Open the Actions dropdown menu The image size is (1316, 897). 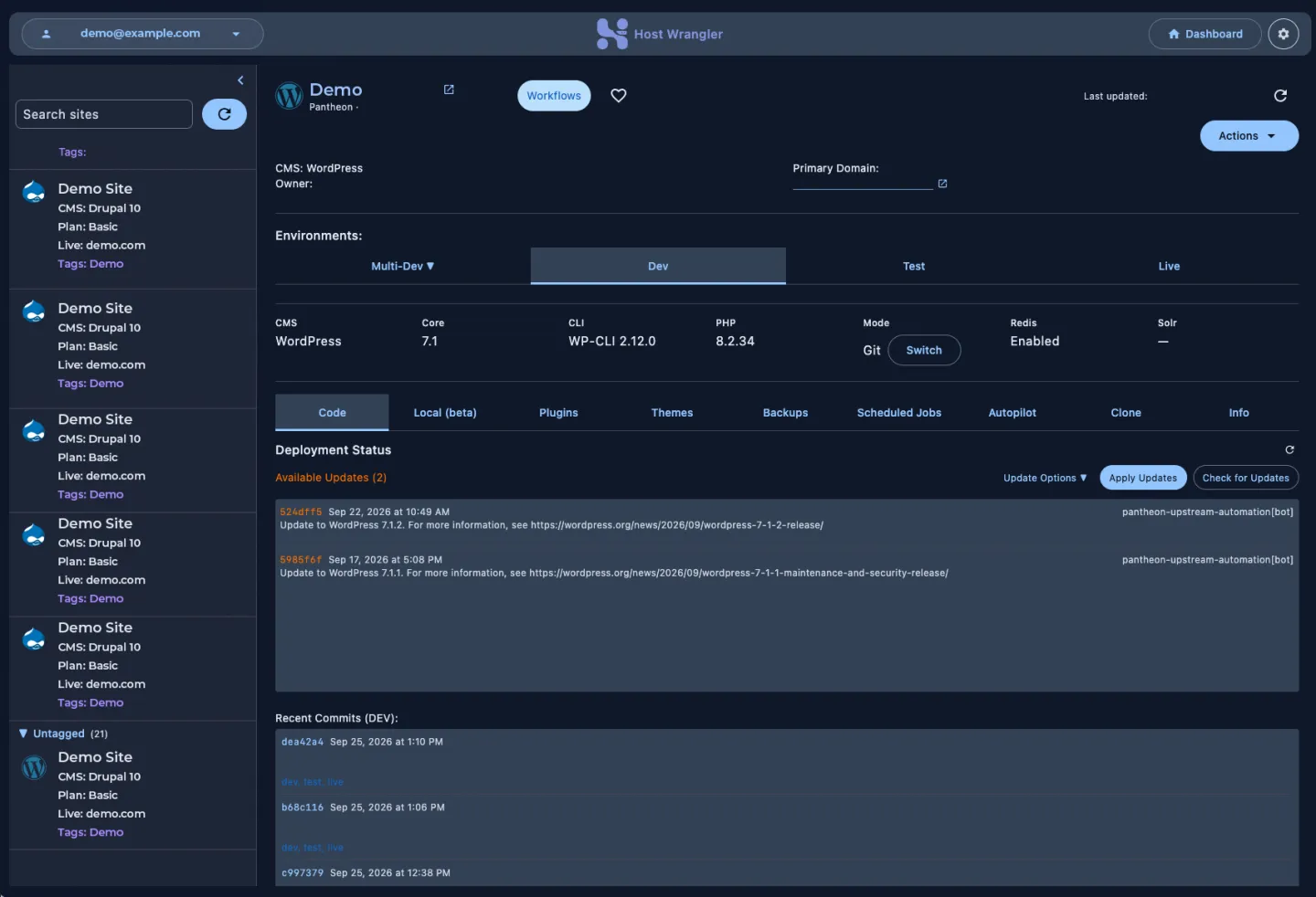click(1248, 136)
